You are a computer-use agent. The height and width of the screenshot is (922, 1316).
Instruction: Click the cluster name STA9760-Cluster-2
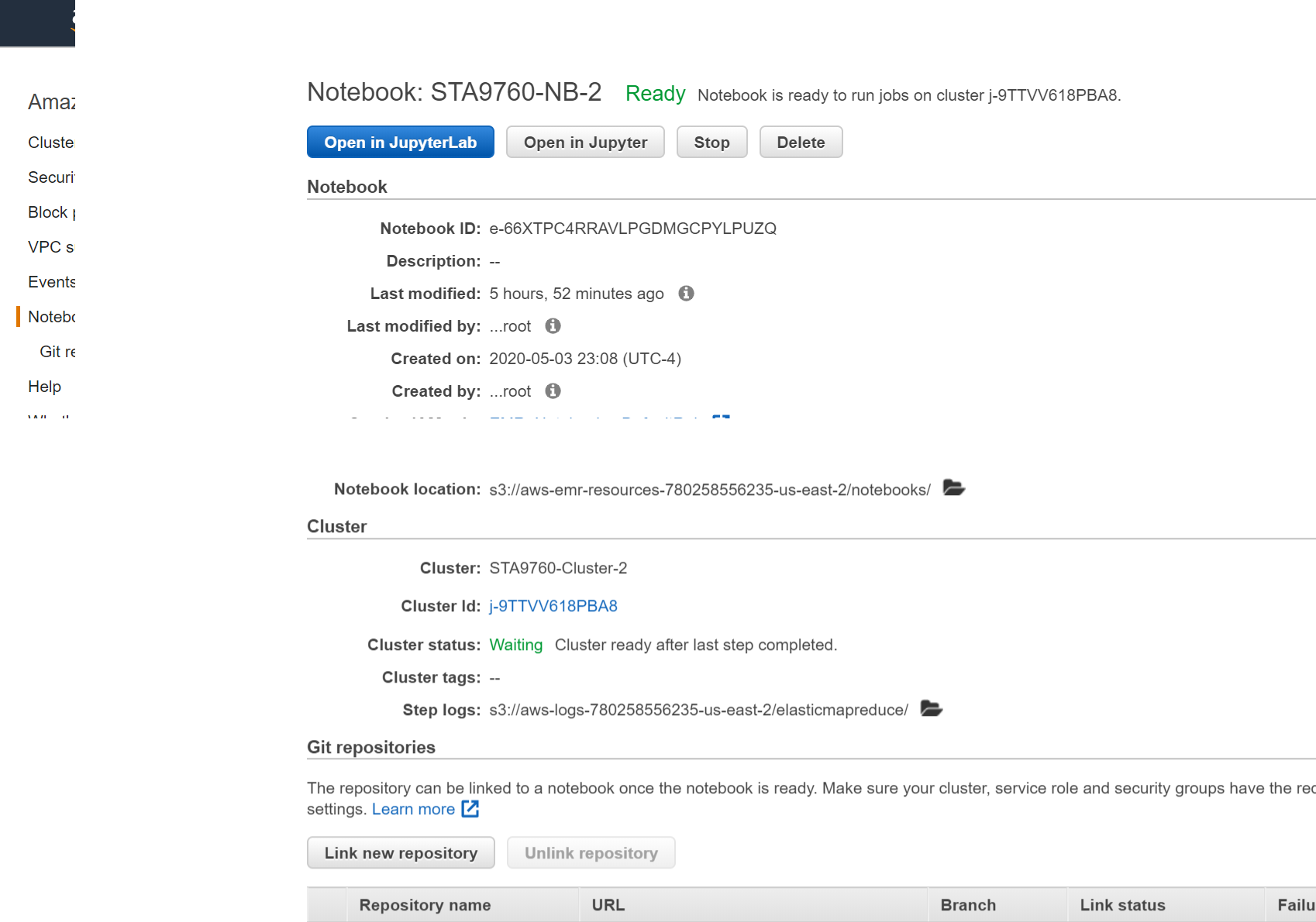pyautogui.click(x=558, y=568)
